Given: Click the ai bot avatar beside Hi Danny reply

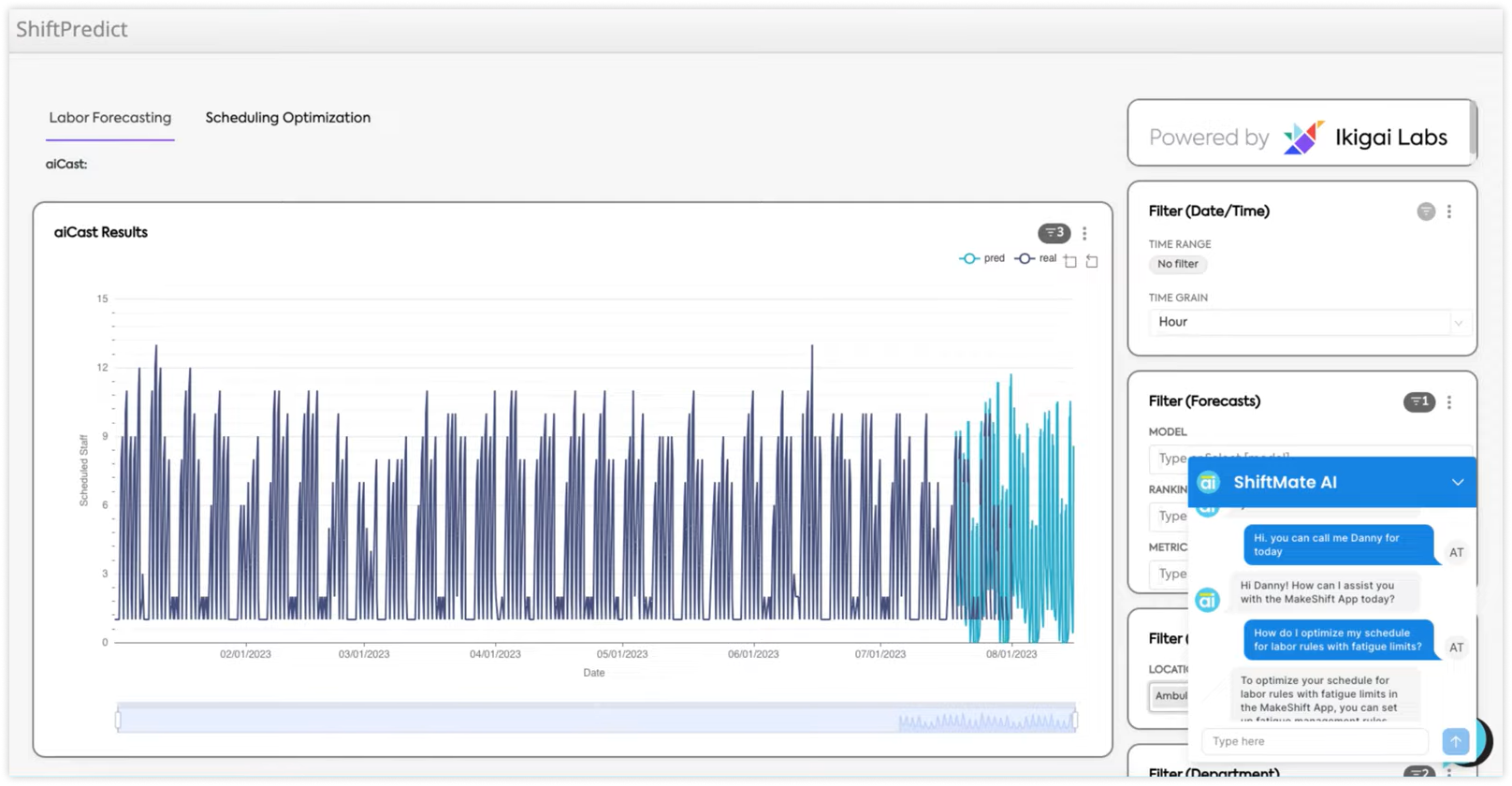Looking at the screenshot, I should point(1208,601).
